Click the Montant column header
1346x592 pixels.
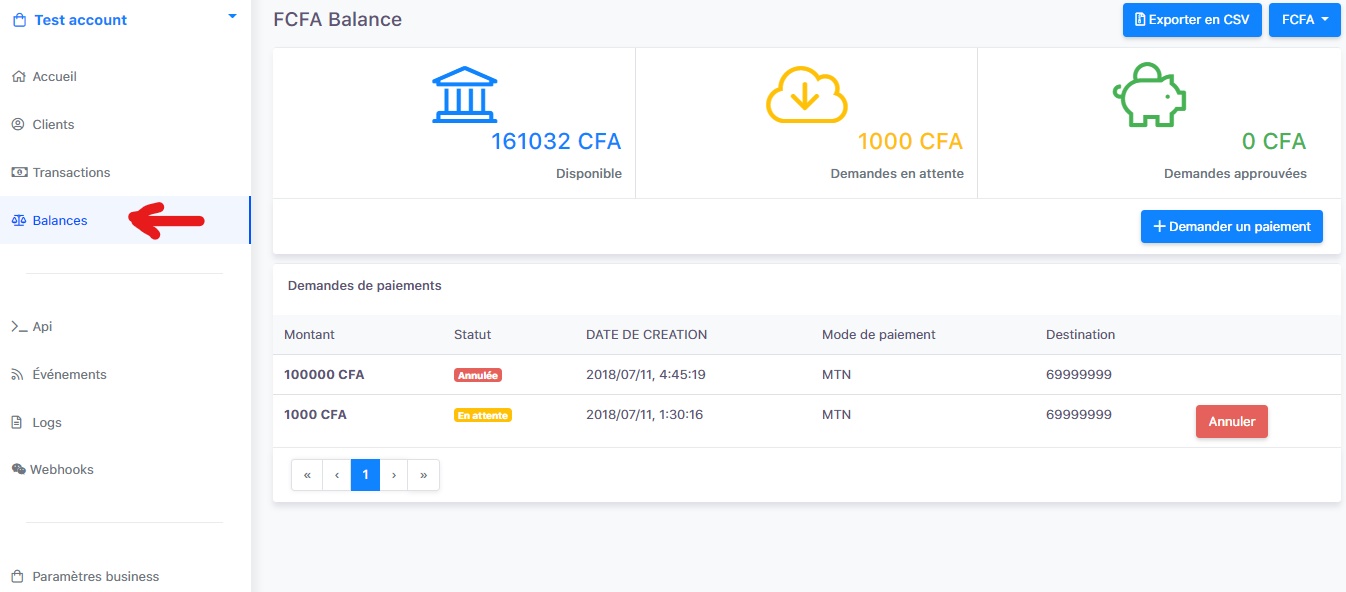[309, 335]
